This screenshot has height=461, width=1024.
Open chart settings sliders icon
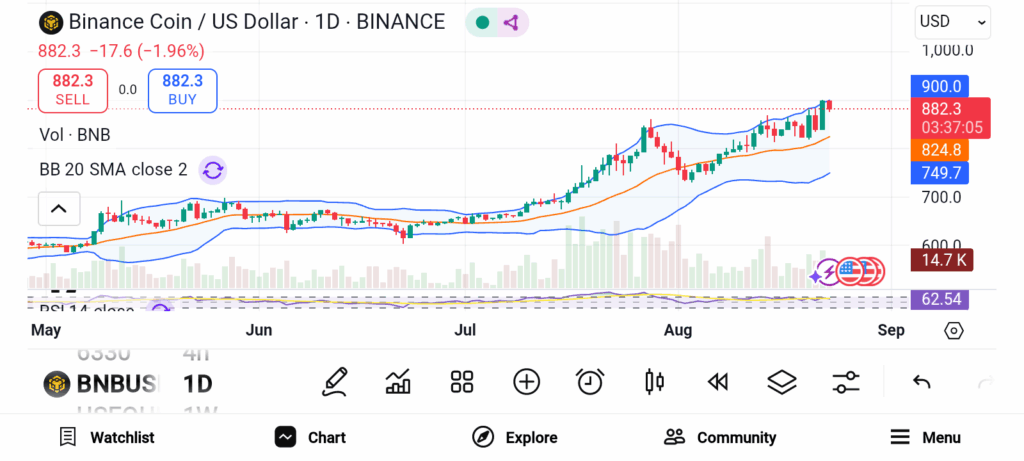pyautogui.click(x=846, y=382)
